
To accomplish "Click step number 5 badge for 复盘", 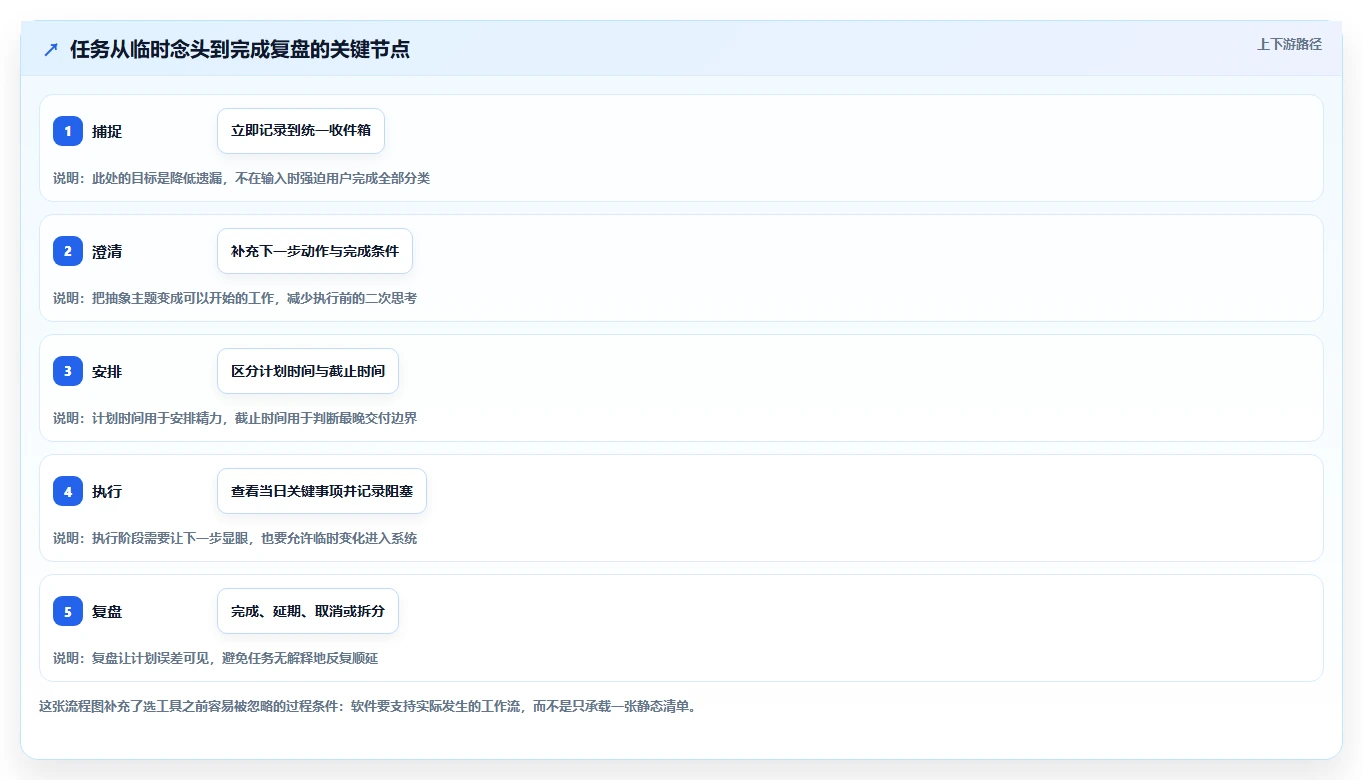I will point(68,611).
